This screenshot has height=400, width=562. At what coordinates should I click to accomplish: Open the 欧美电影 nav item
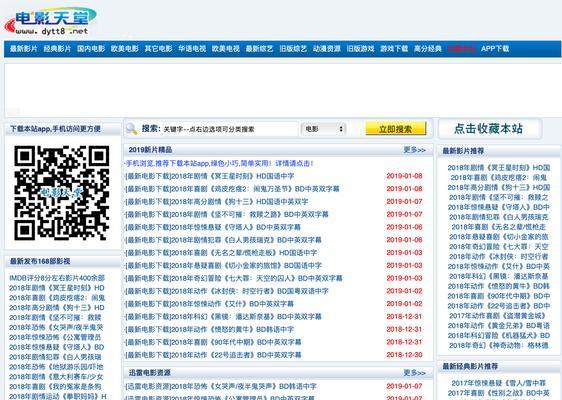pyautogui.click(x=125, y=49)
